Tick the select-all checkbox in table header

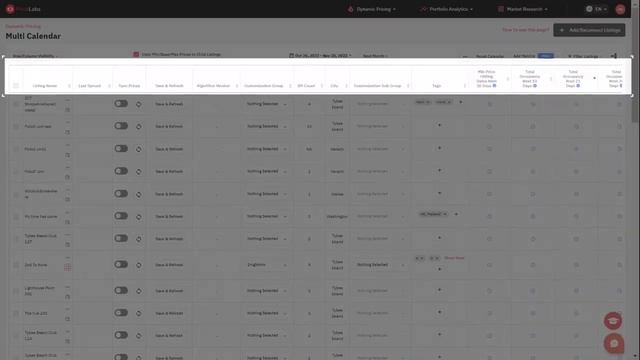16,86
